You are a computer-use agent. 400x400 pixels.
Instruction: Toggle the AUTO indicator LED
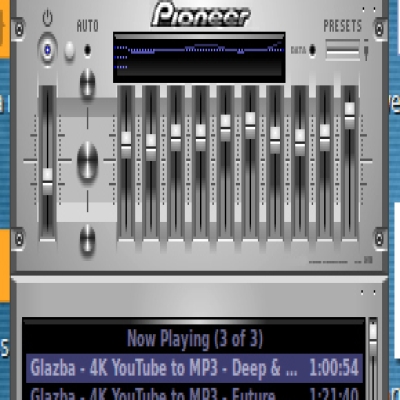coord(87,50)
